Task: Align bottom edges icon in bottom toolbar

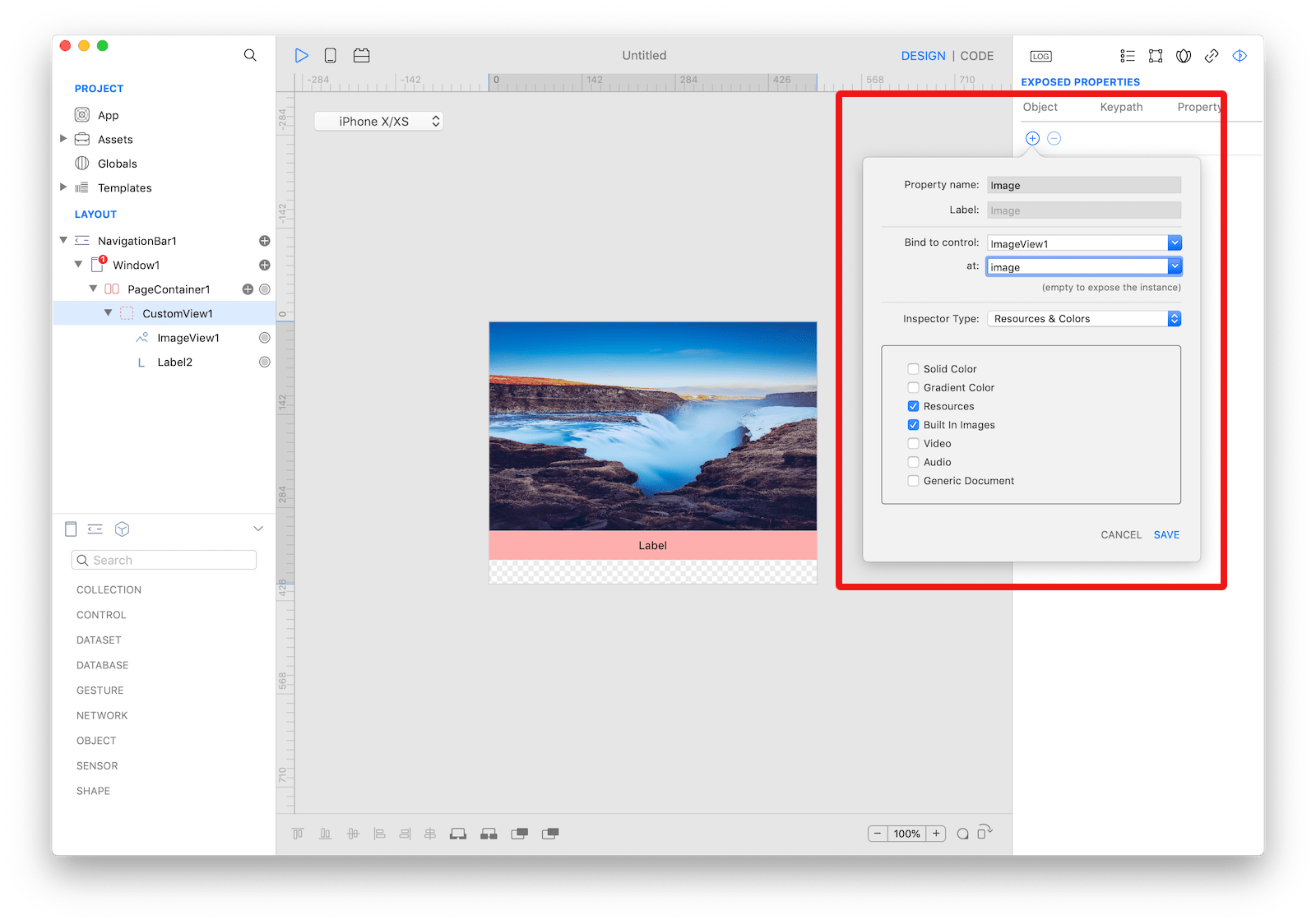Action: (x=326, y=834)
